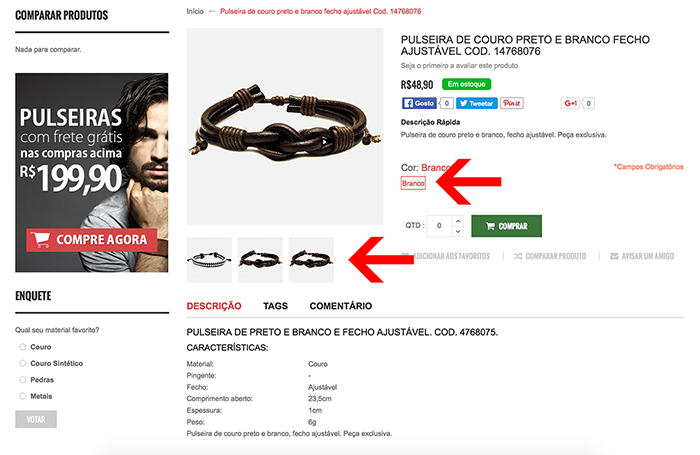Click the cart icon on Comprar button
The height and width of the screenshot is (455, 700).
490,226
